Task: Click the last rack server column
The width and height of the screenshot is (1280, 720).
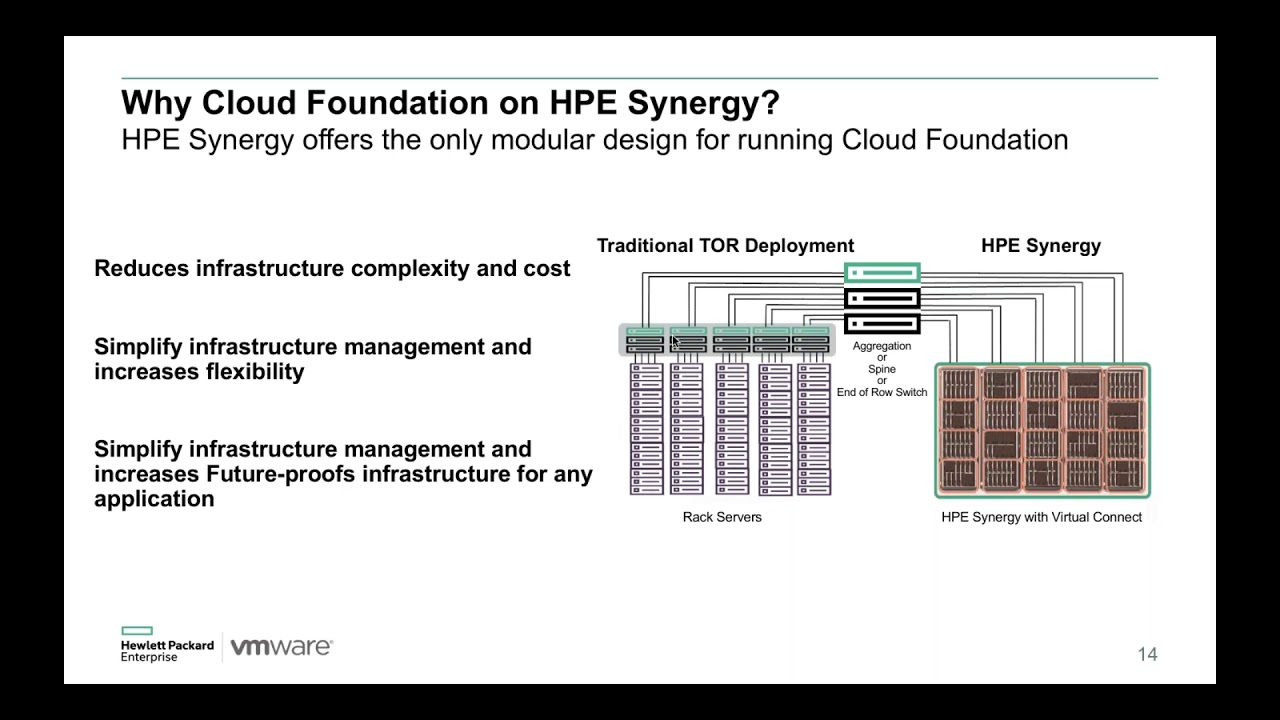Action: (x=813, y=429)
